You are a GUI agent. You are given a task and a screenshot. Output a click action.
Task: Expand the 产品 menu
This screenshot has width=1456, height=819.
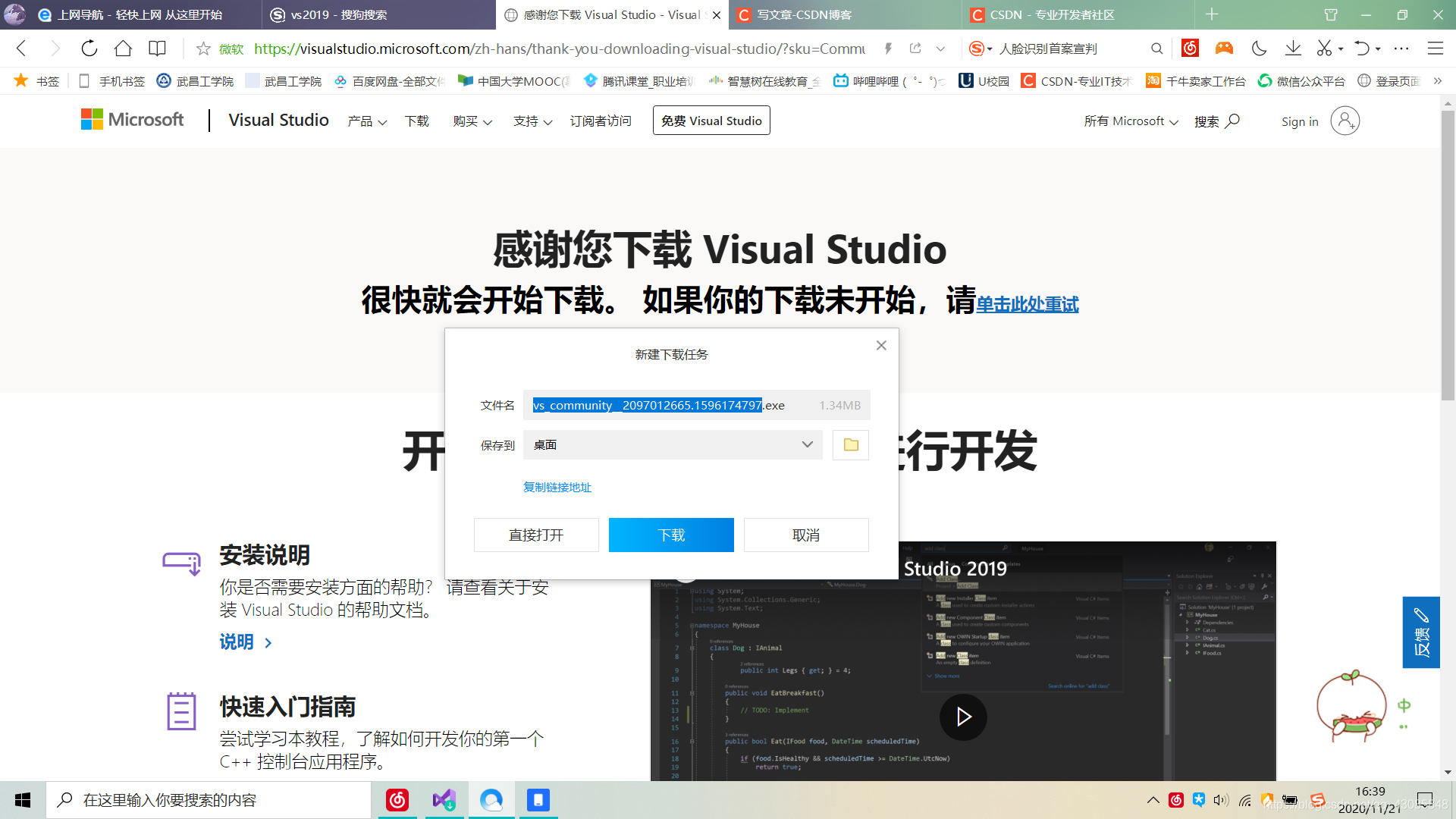(367, 121)
